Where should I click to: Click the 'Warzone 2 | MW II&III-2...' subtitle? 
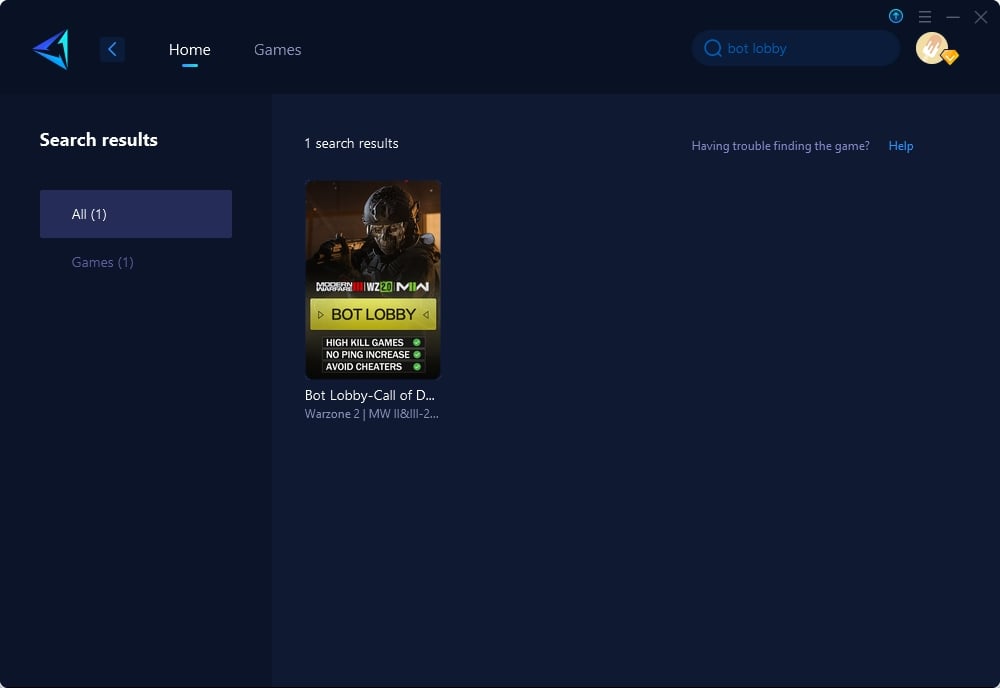pos(371,414)
